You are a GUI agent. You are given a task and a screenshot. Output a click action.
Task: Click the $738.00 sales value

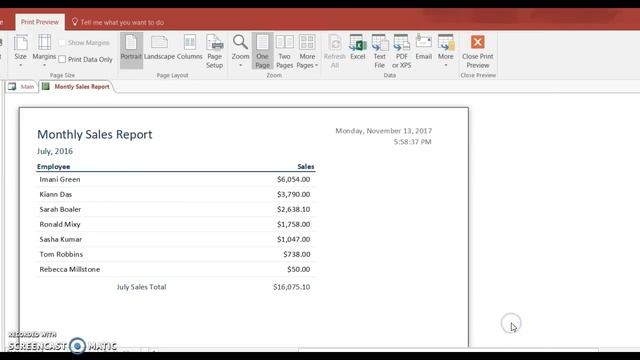[x=297, y=254]
